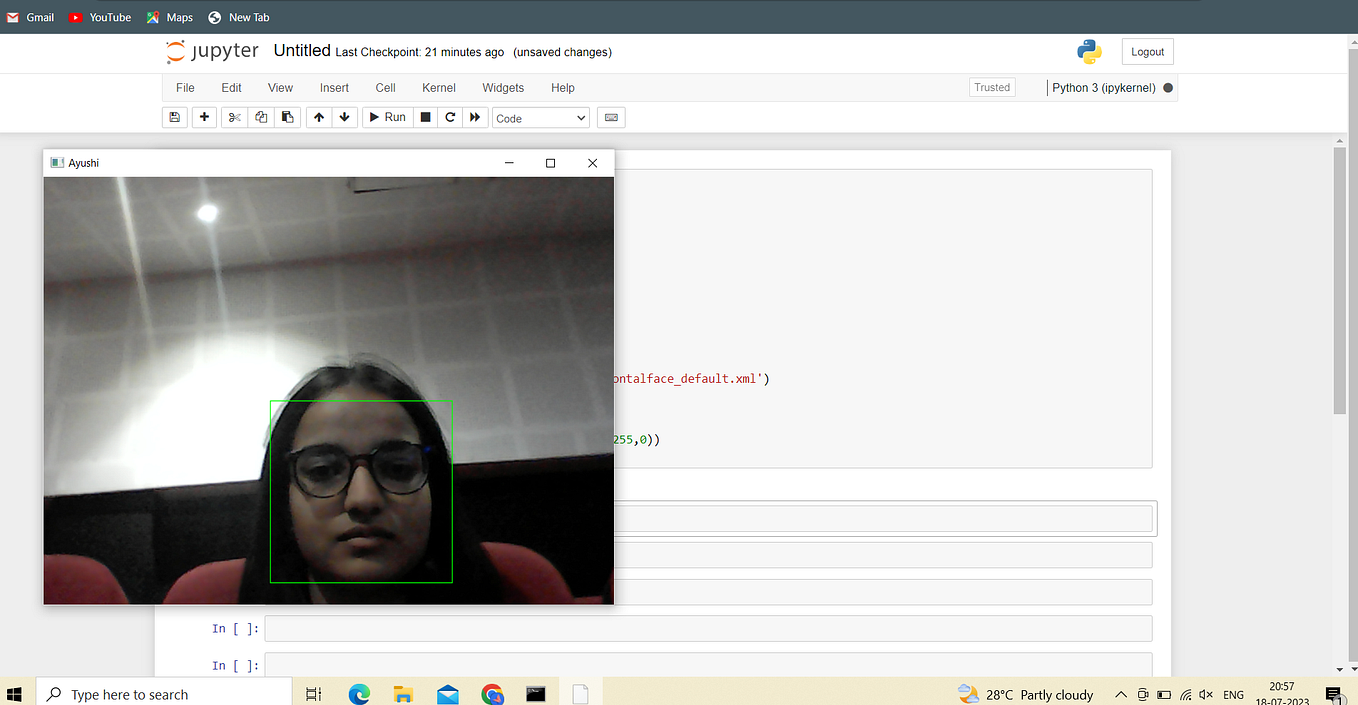Image resolution: width=1358 pixels, height=705 pixels.
Task: Click the Trusted notebook status badge
Action: [x=992, y=87]
